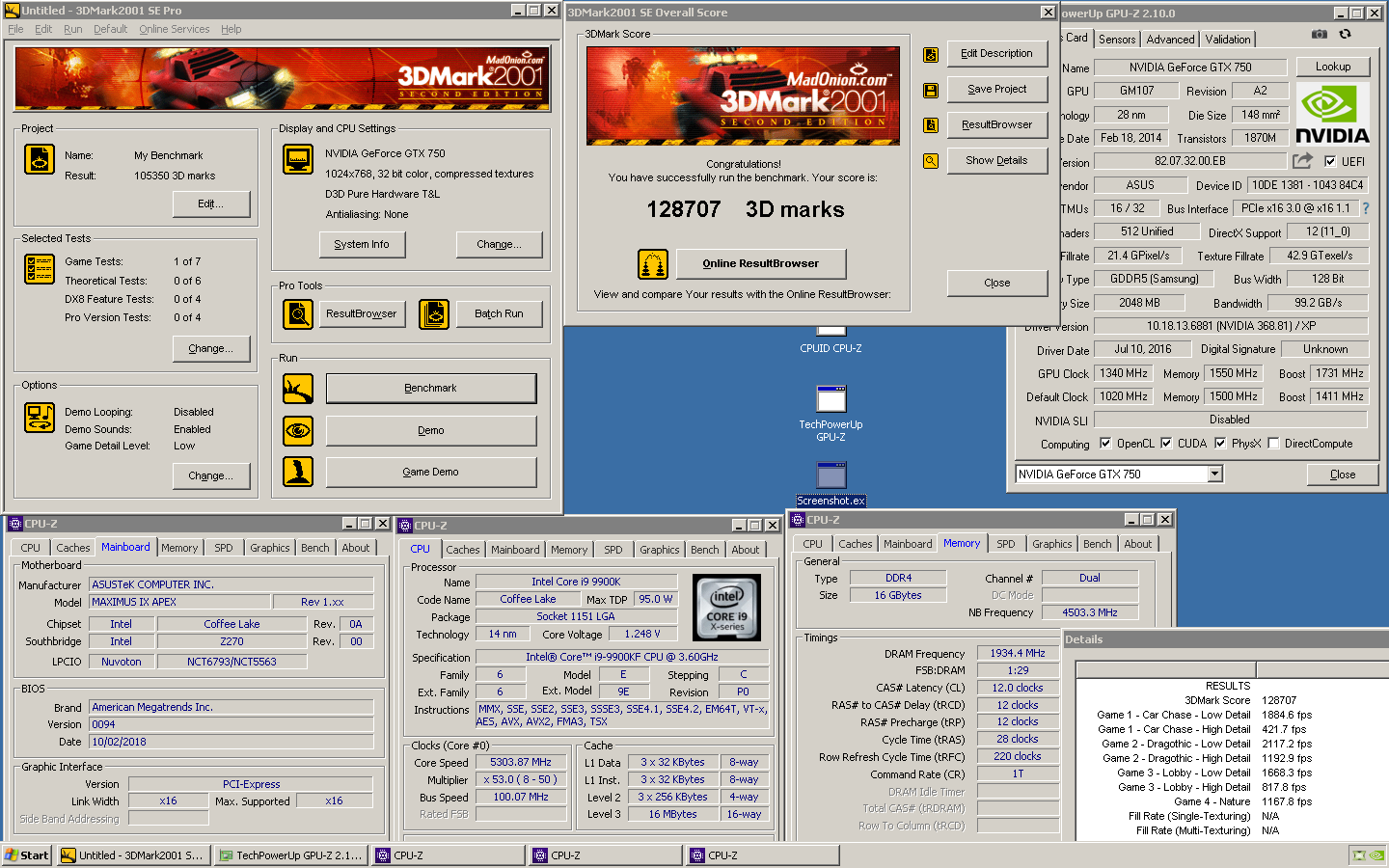This screenshot has width=1389, height=868.
Task: Click the GPU Name field in GPU-Z
Action: tap(1190, 67)
